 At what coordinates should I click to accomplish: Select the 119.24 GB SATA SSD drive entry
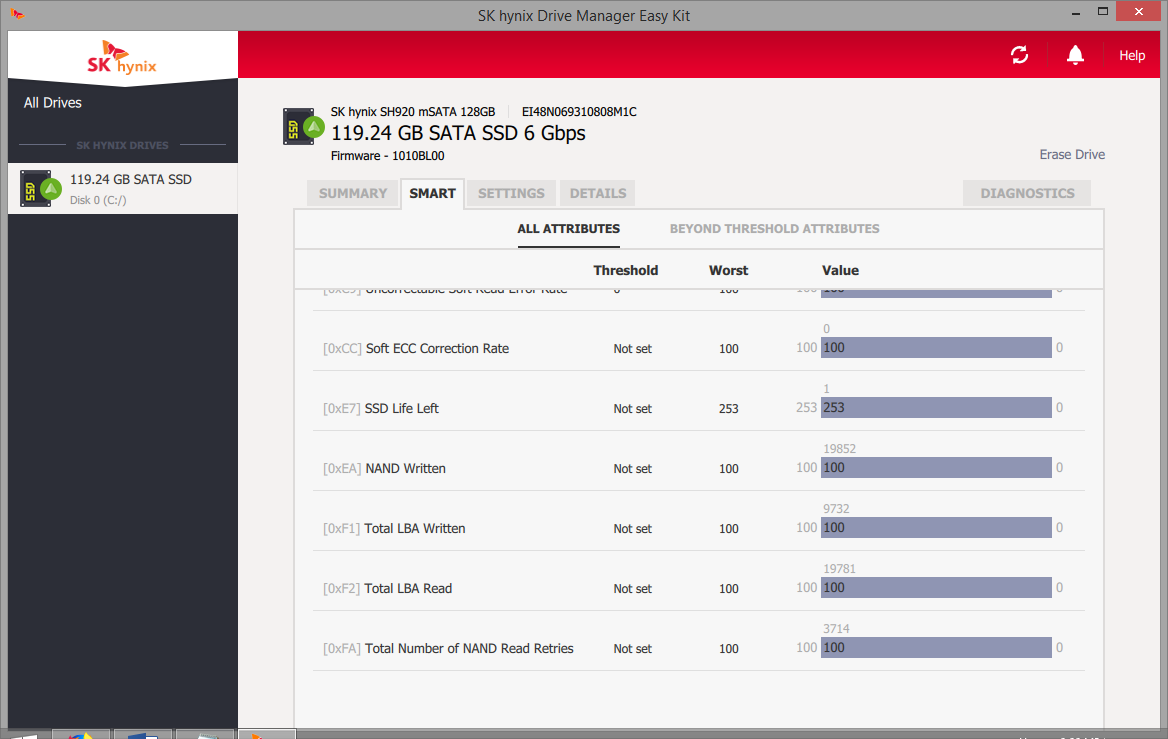(x=123, y=188)
